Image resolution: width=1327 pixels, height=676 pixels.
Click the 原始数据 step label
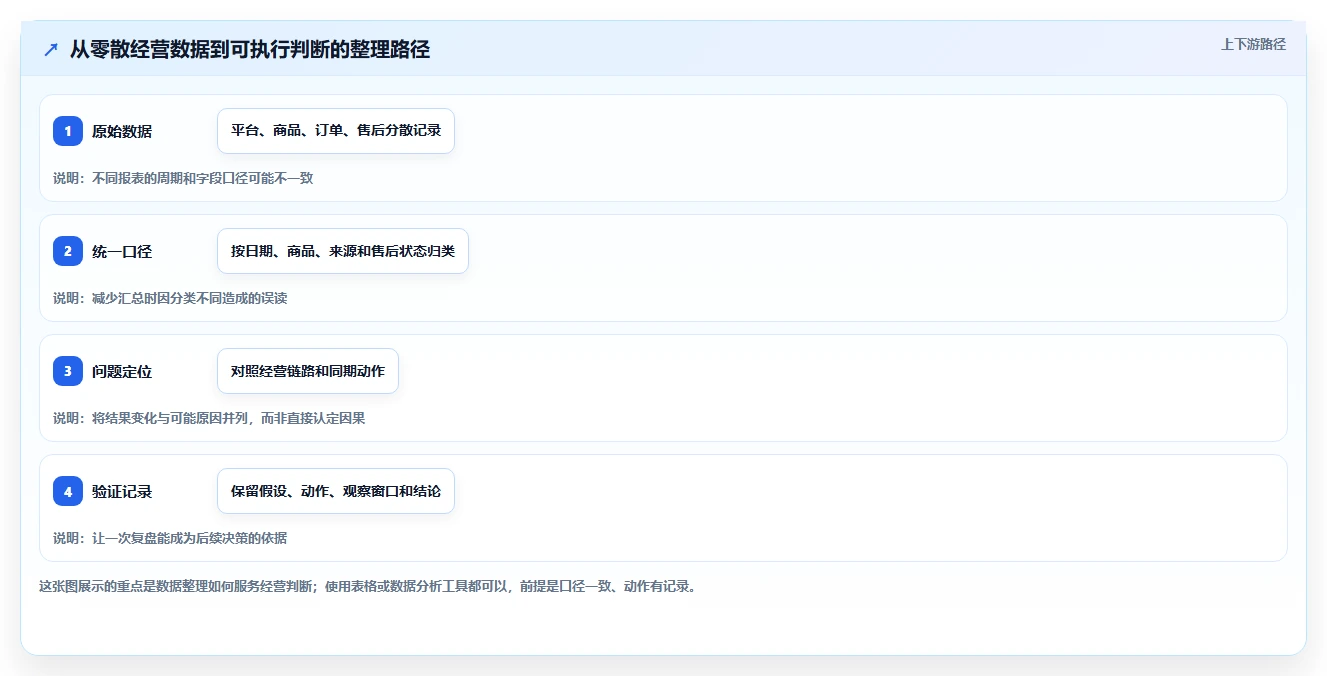pyautogui.click(x=122, y=131)
